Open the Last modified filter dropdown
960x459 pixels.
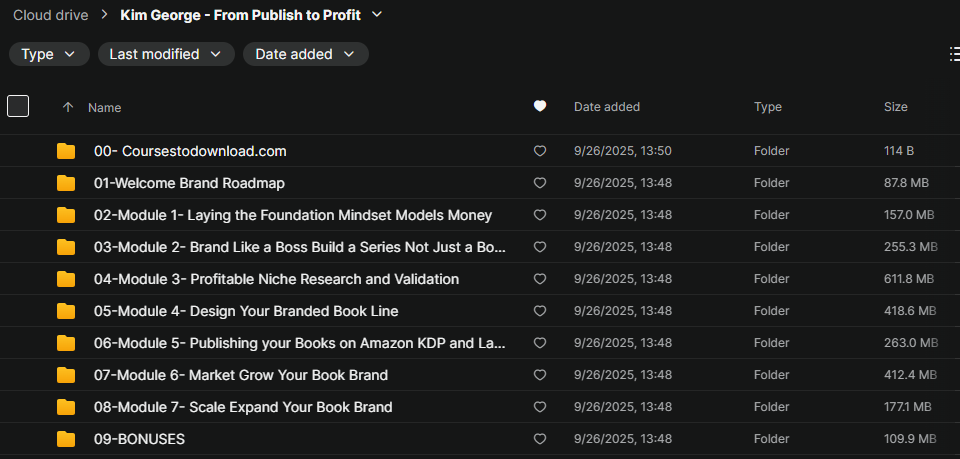166,54
